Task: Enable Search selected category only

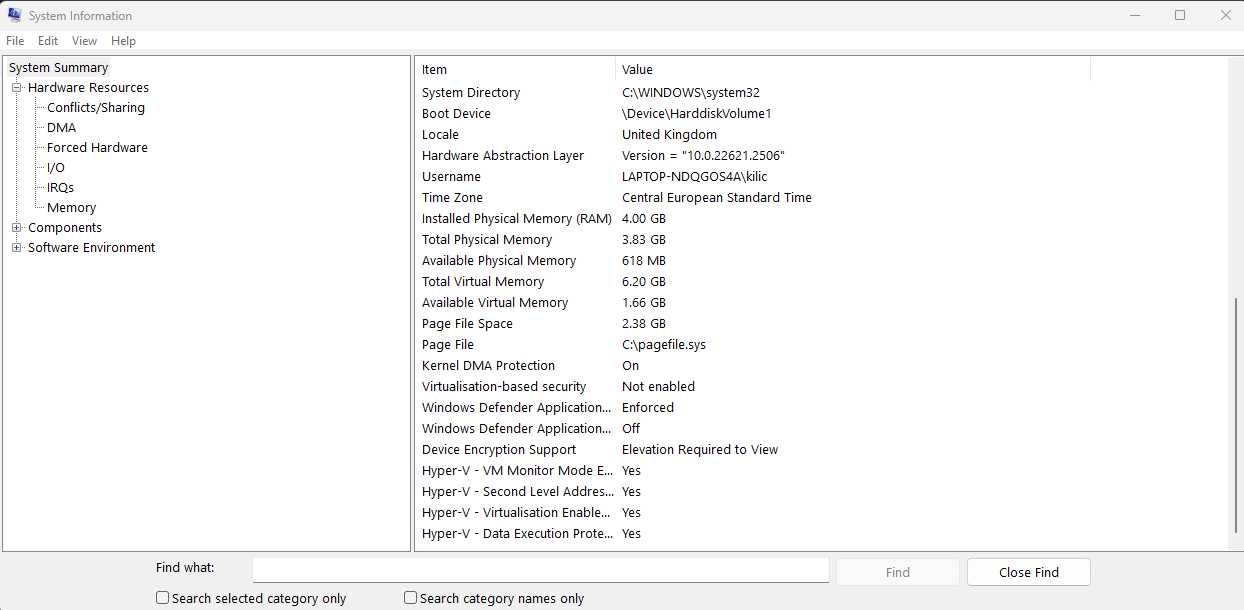Action: point(162,598)
